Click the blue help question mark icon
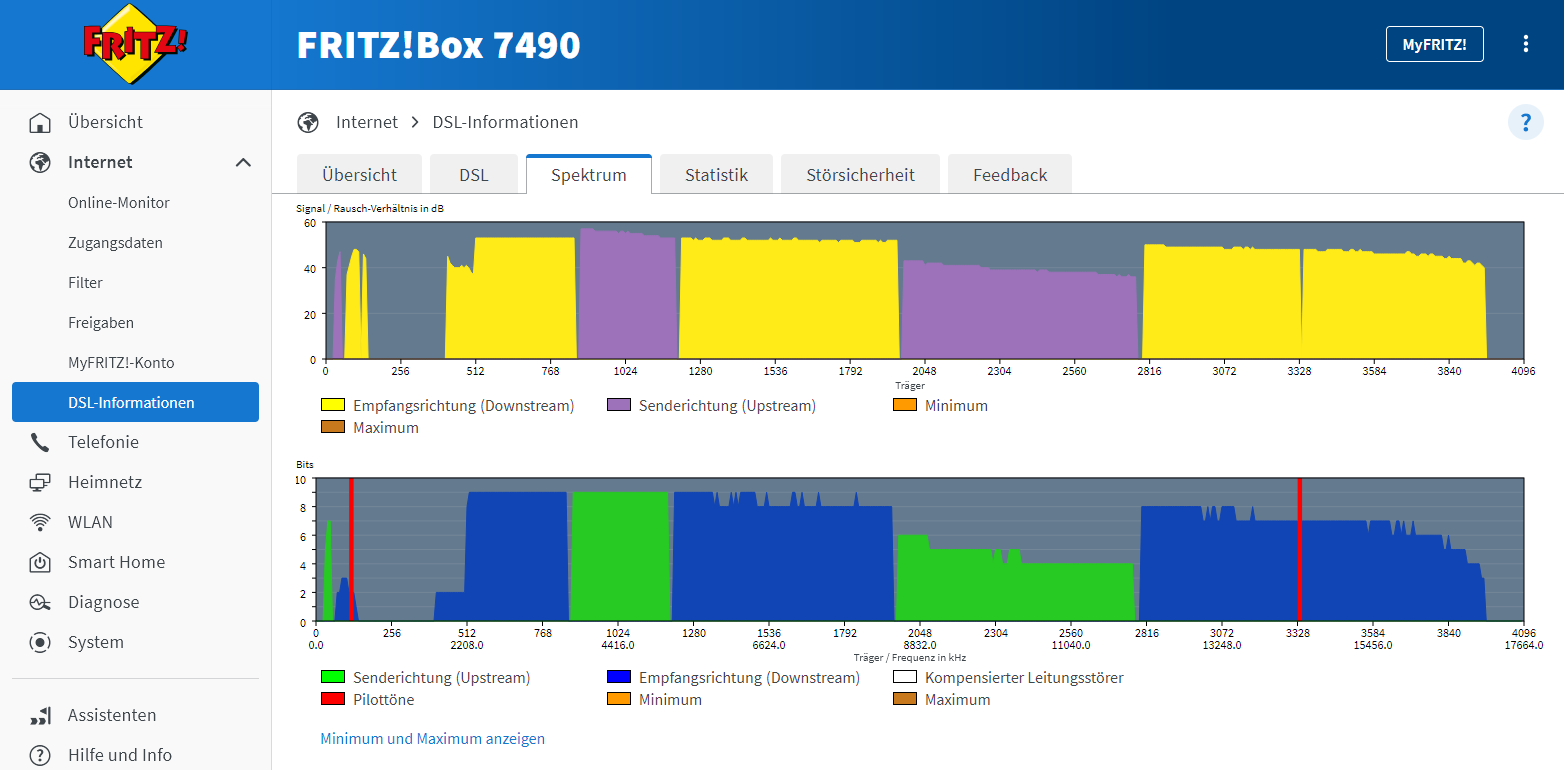Viewport: 1564px width, 770px height. pos(1525,123)
